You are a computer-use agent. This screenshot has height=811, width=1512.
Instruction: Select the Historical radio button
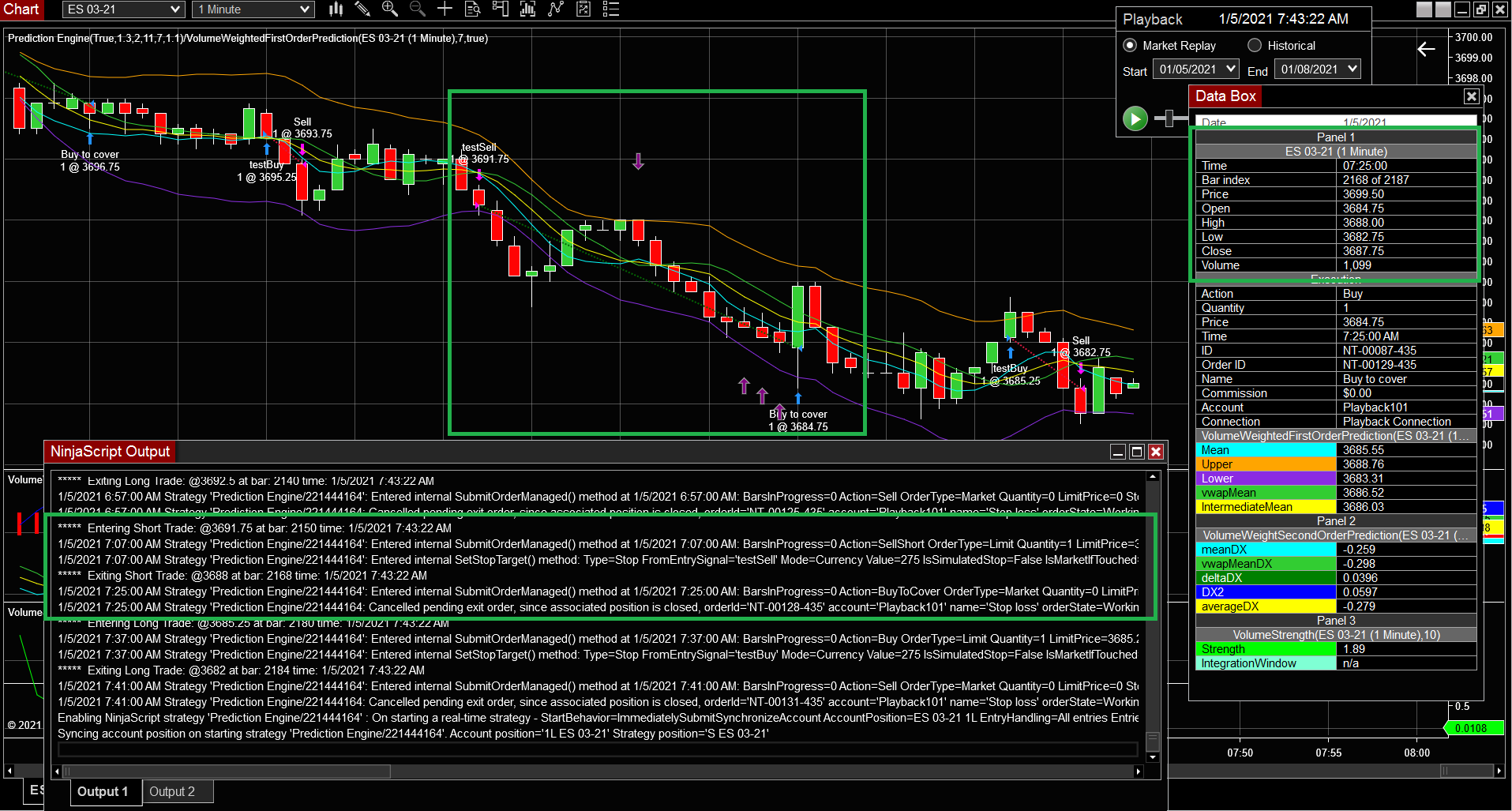[x=1255, y=45]
